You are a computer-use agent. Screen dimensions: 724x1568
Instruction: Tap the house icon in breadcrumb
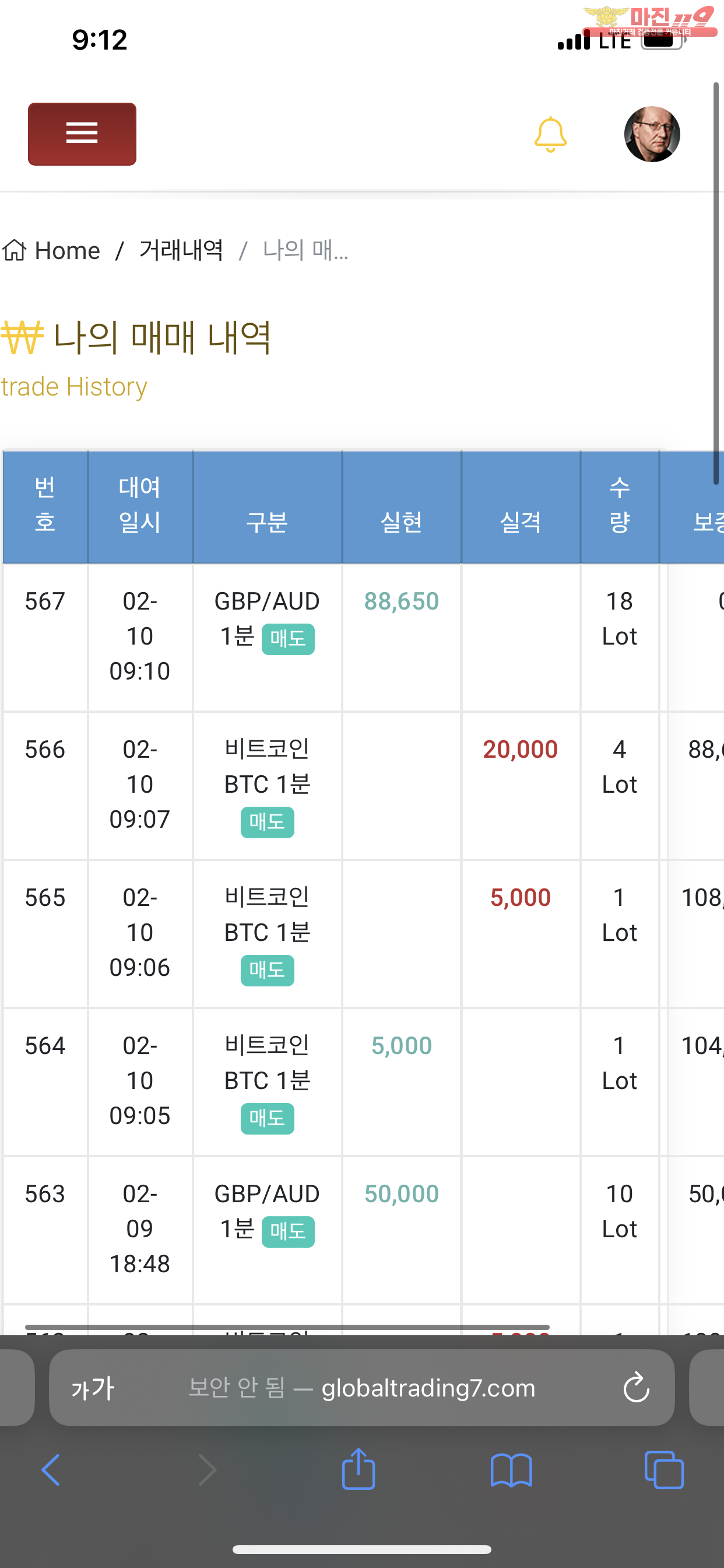coord(14,250)
